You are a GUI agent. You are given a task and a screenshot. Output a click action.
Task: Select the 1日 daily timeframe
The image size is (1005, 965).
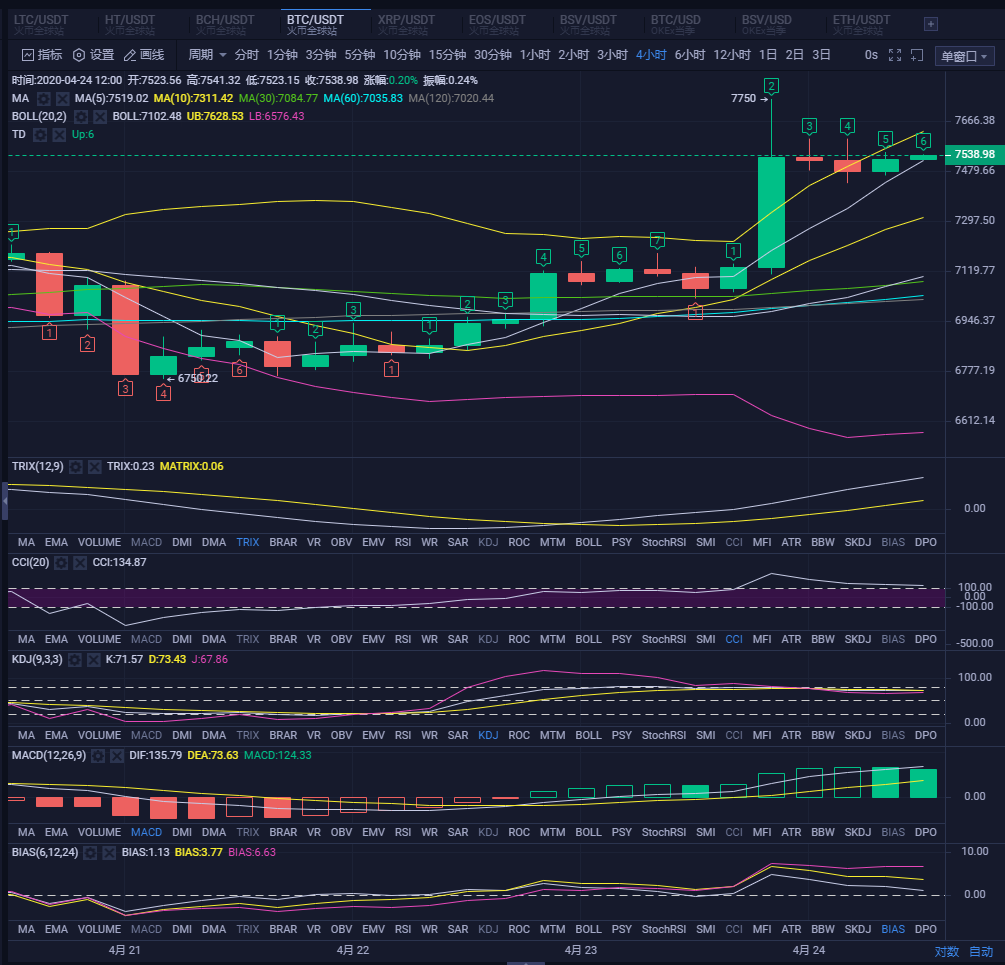point(767,55)
